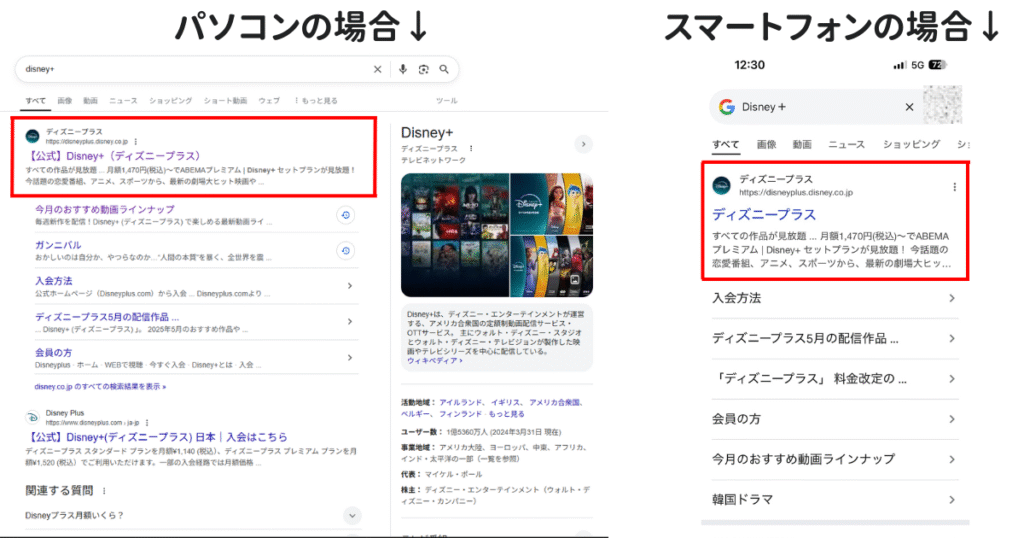Viewport: 1024px width, 538px height.
Task: Expand the phone ディズニープラス5月の配信作品 row
Action: (835, 339)
